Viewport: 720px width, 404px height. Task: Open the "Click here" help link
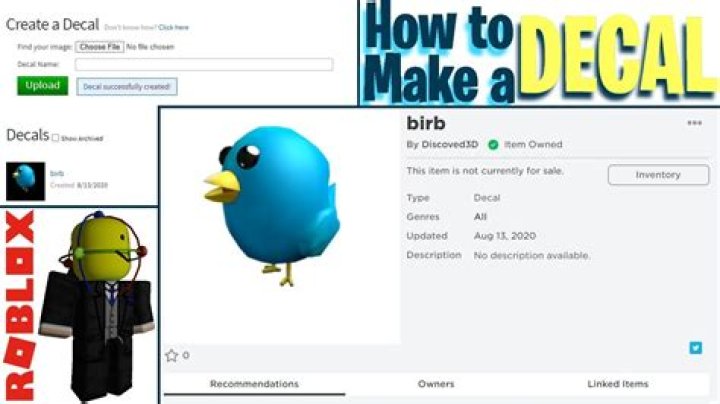pos(173,27)
